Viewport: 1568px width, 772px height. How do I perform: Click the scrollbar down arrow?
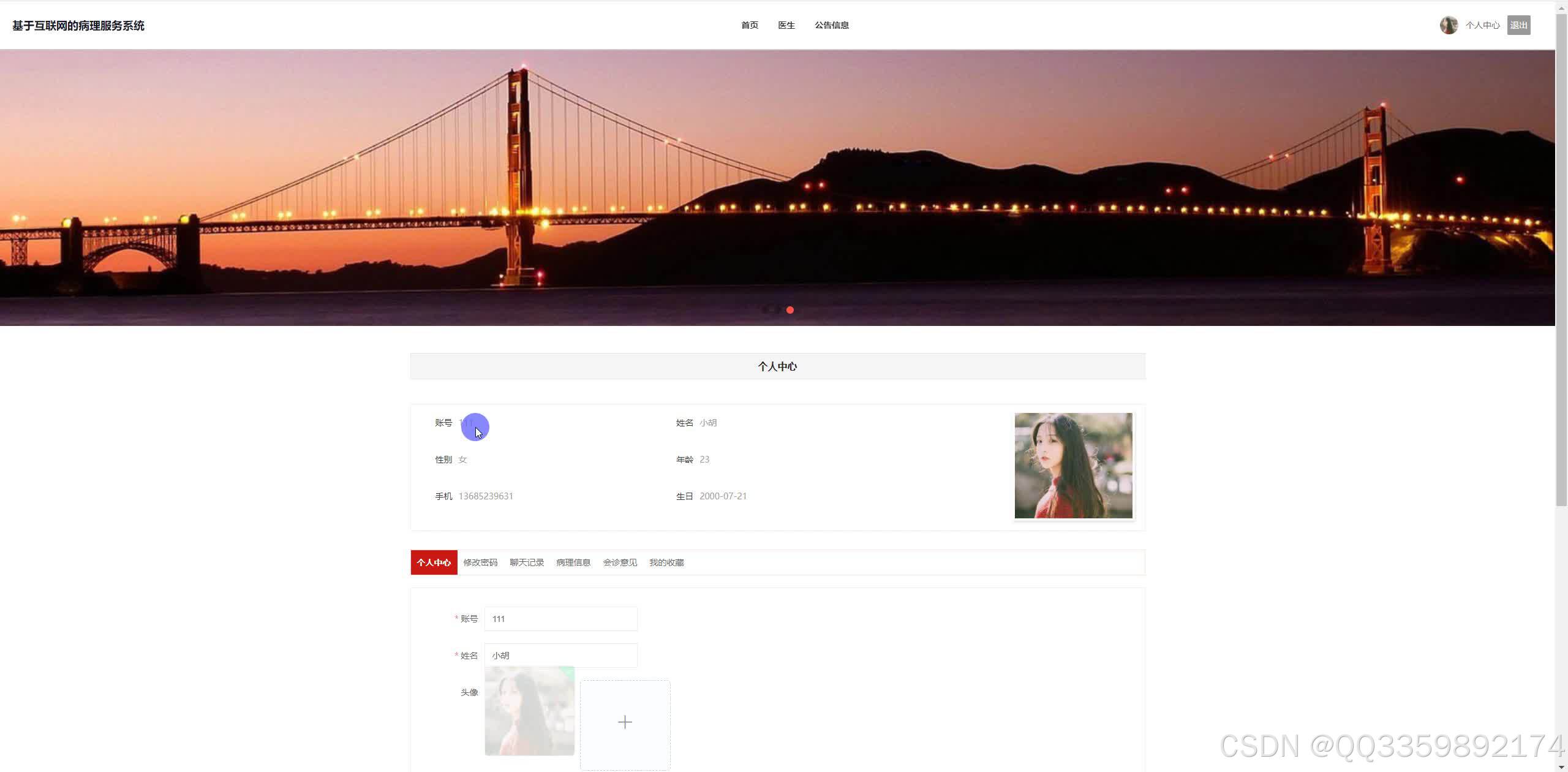[1561, 767]
